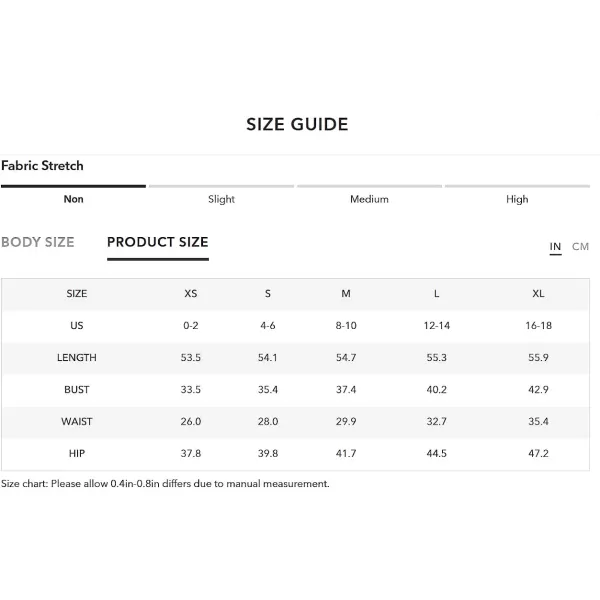Select the PRODUCT SIZE tab
The image size is (600, 600).
click(x=158, y=242)
